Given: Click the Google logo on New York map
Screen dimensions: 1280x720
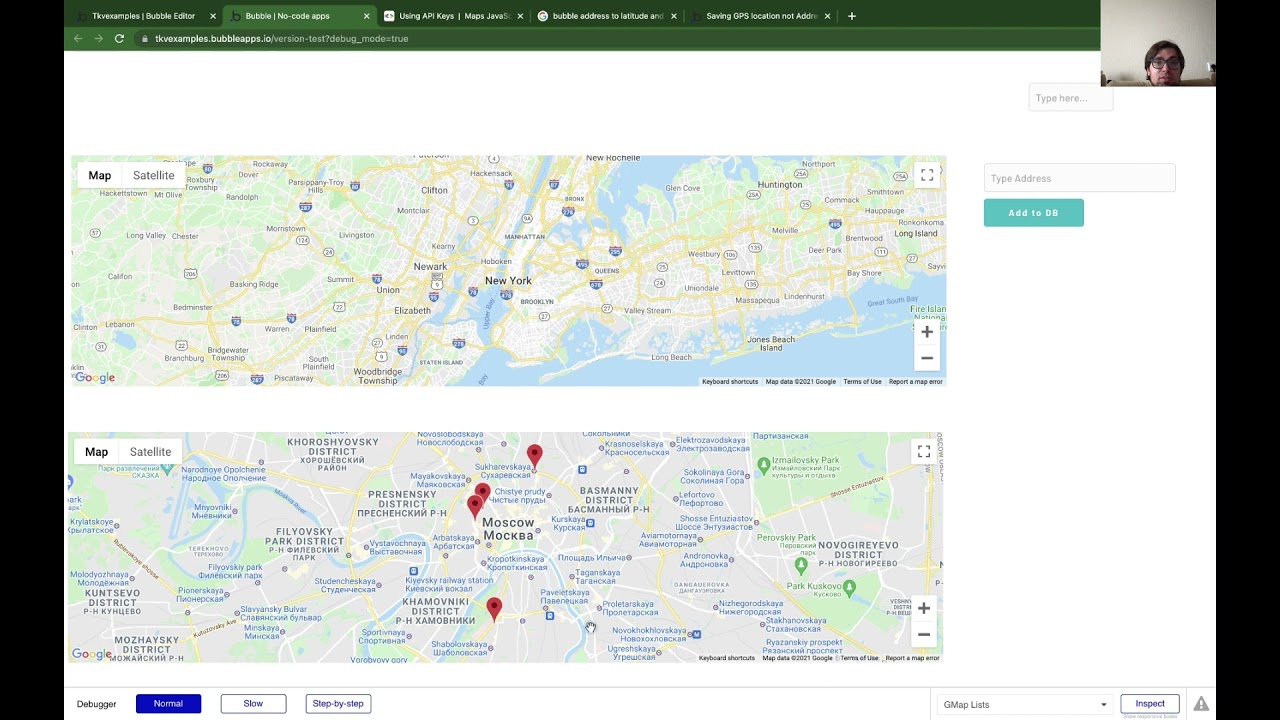Looking at the screenshot, I should coord(95,378).
